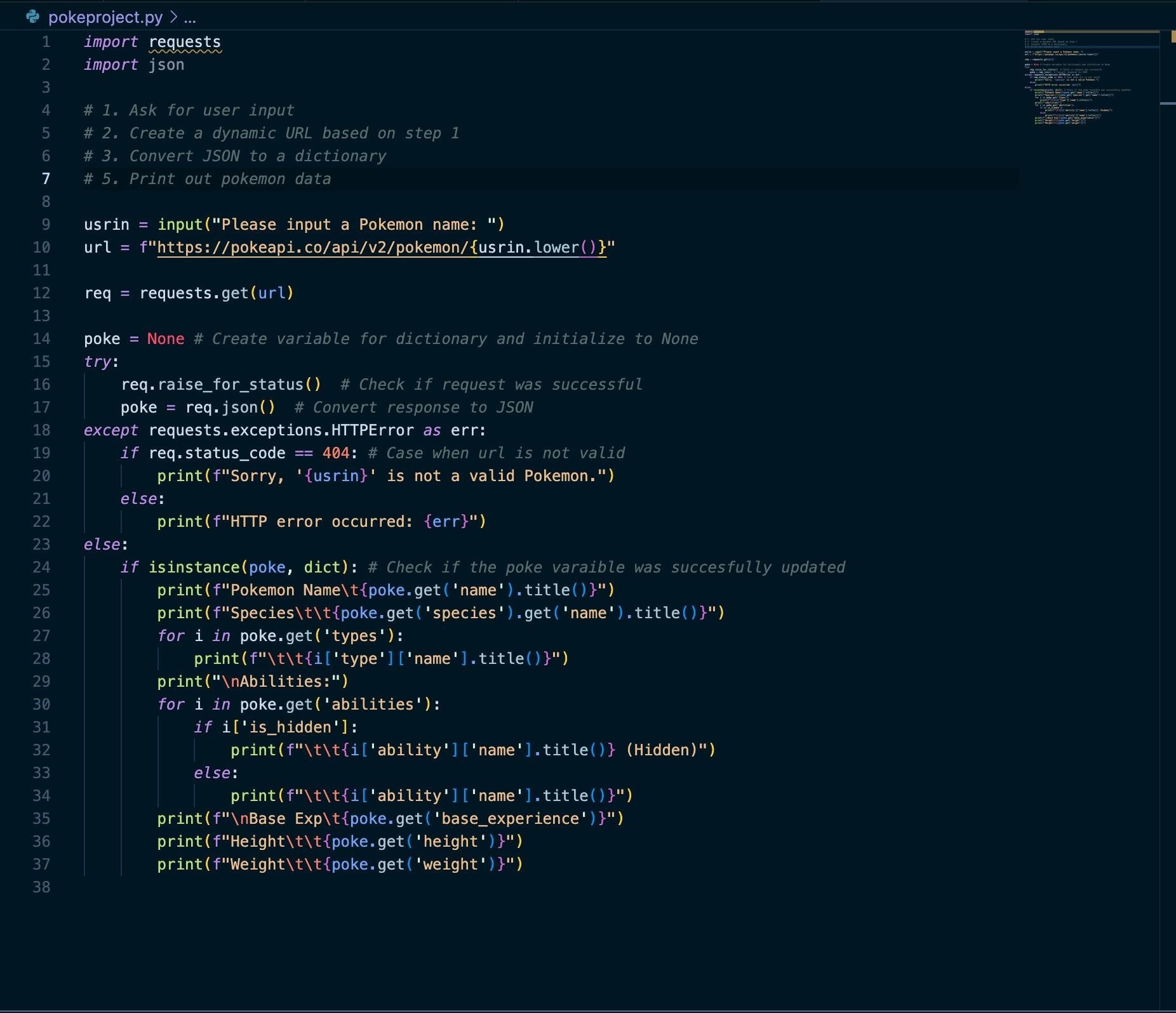
Task: Click line number 23 beside the else statement
Action: [x=41, y=545]
